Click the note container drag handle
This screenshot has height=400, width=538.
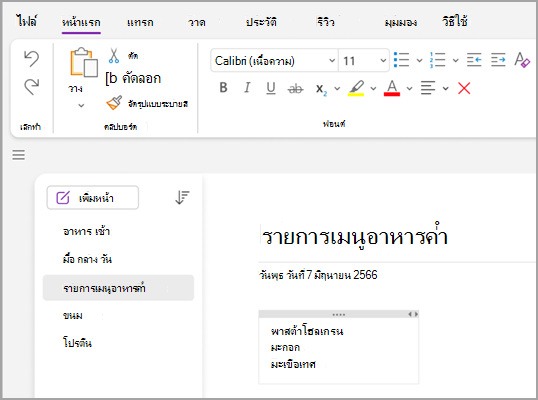pyautogui.click(x=339, y=314)
